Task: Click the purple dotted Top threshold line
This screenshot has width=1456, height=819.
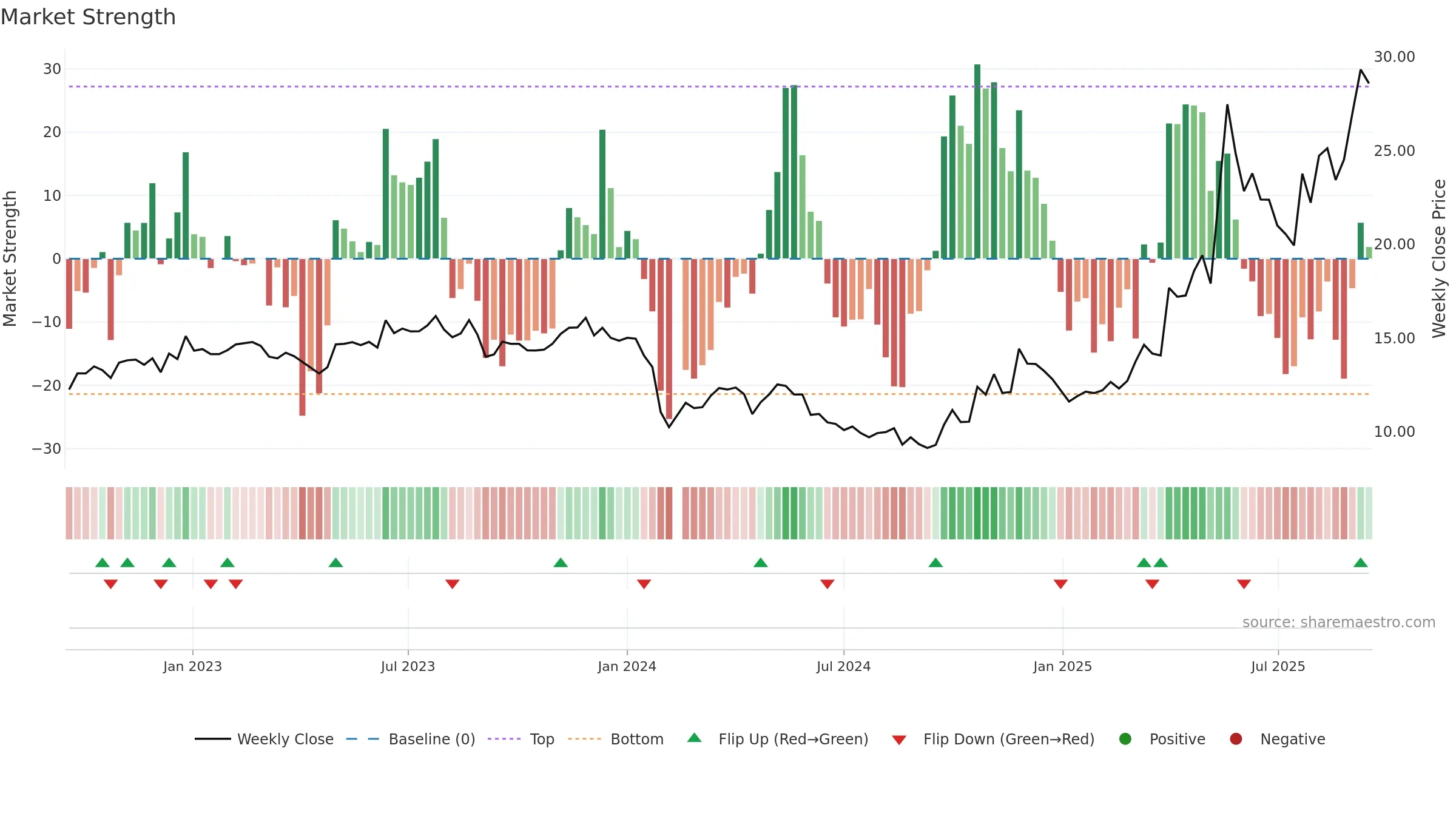Action: (x=719, y=87)
